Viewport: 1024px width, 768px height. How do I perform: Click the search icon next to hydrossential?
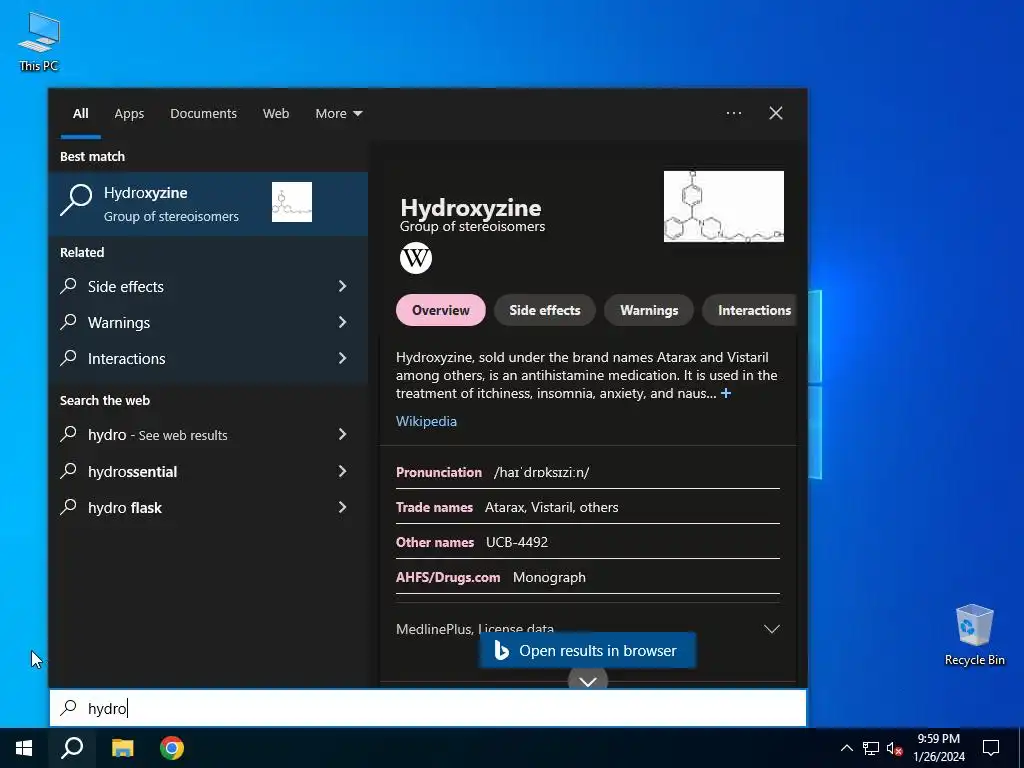[x=69, y=471]
